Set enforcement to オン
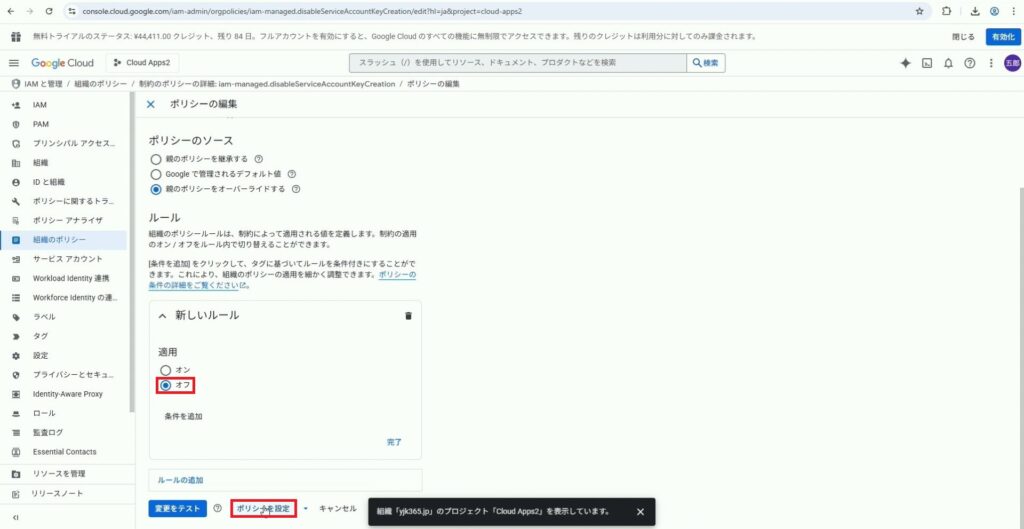 pyautogui.click(x=166, y=370)
